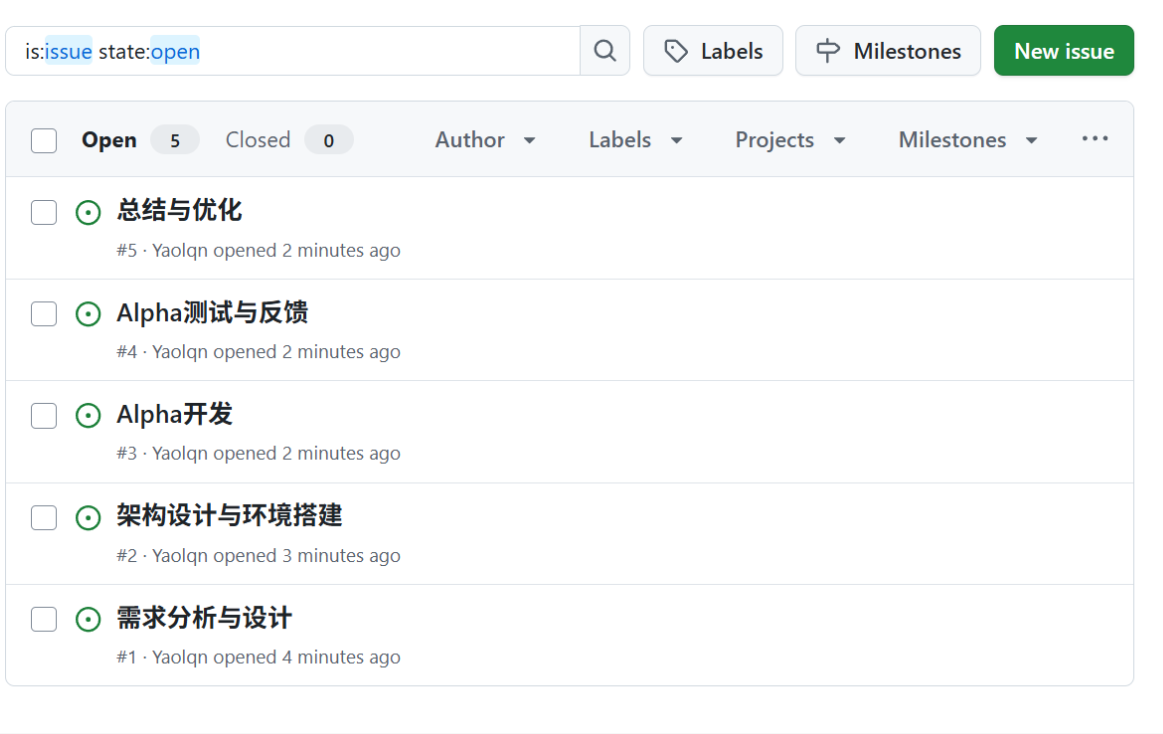Open issue titled Alpha测试与反馈
Image resolution: width=1163 pixels, height=734 pixels.
(212, 313)
